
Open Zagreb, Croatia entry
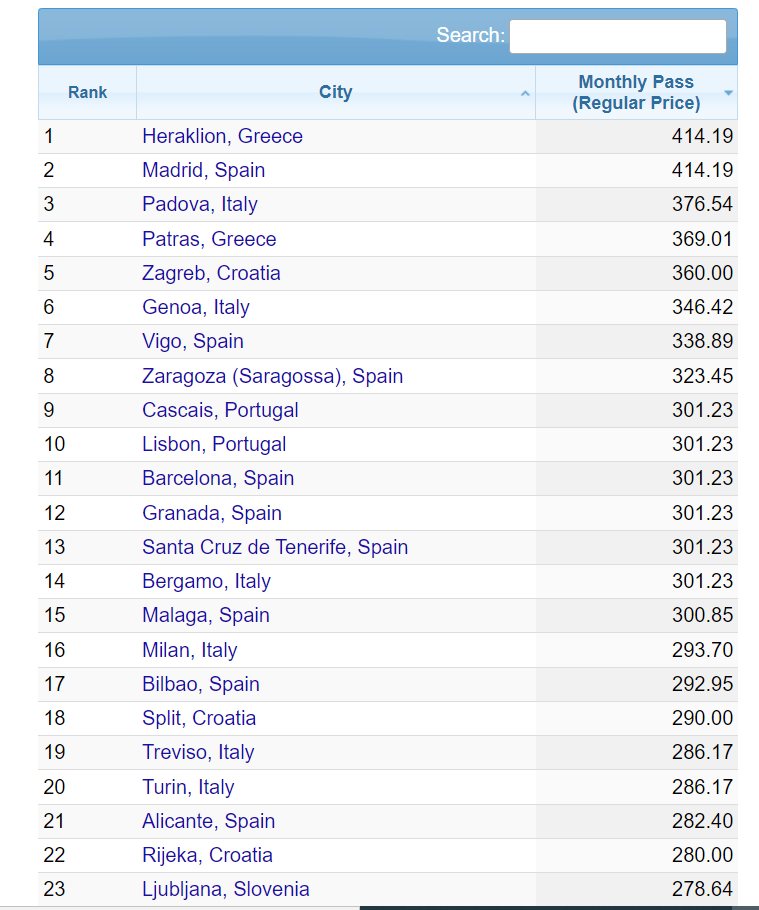pos(211,273)
